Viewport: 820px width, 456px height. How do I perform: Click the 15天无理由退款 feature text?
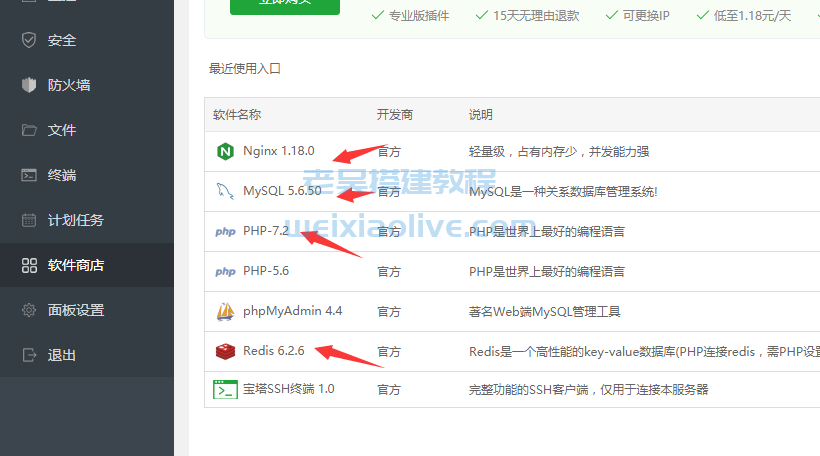click(x=536, y=16)
